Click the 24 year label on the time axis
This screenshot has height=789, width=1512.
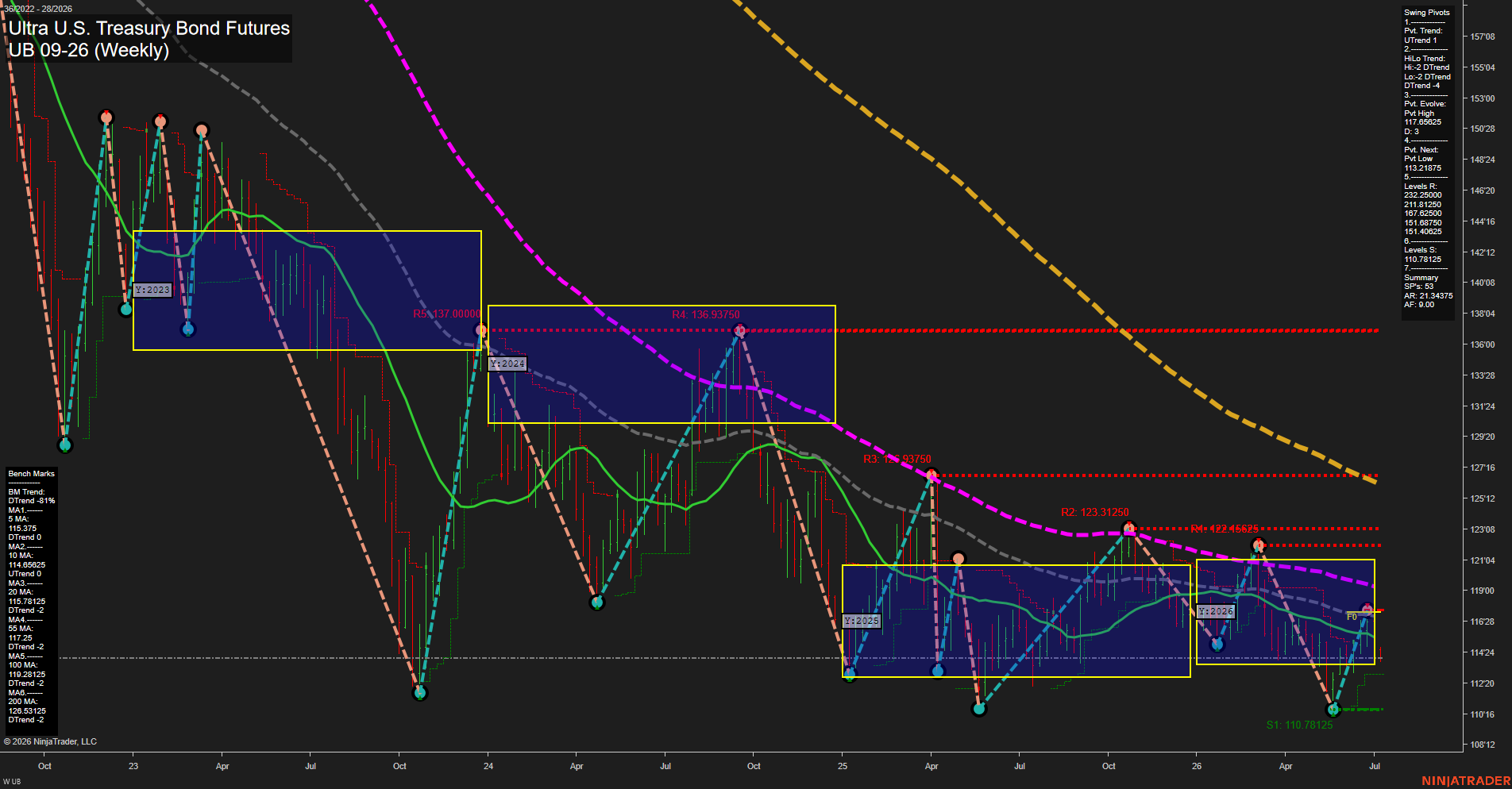488,766
